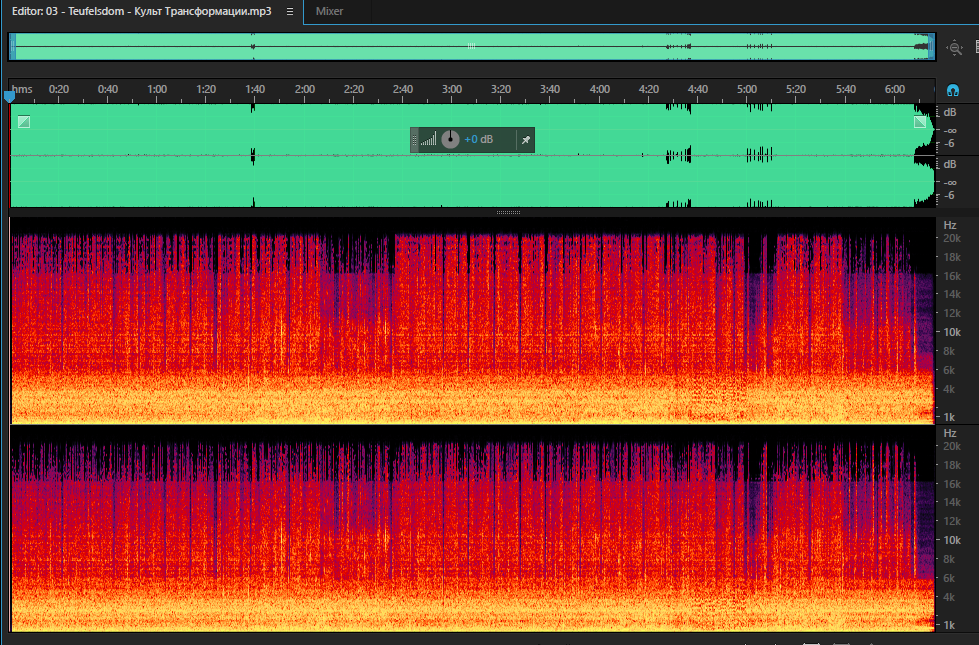The height and width of the screenshot is (645, 979).
Task: Click the dB label of lower channel scale
Action: point(950,164)
